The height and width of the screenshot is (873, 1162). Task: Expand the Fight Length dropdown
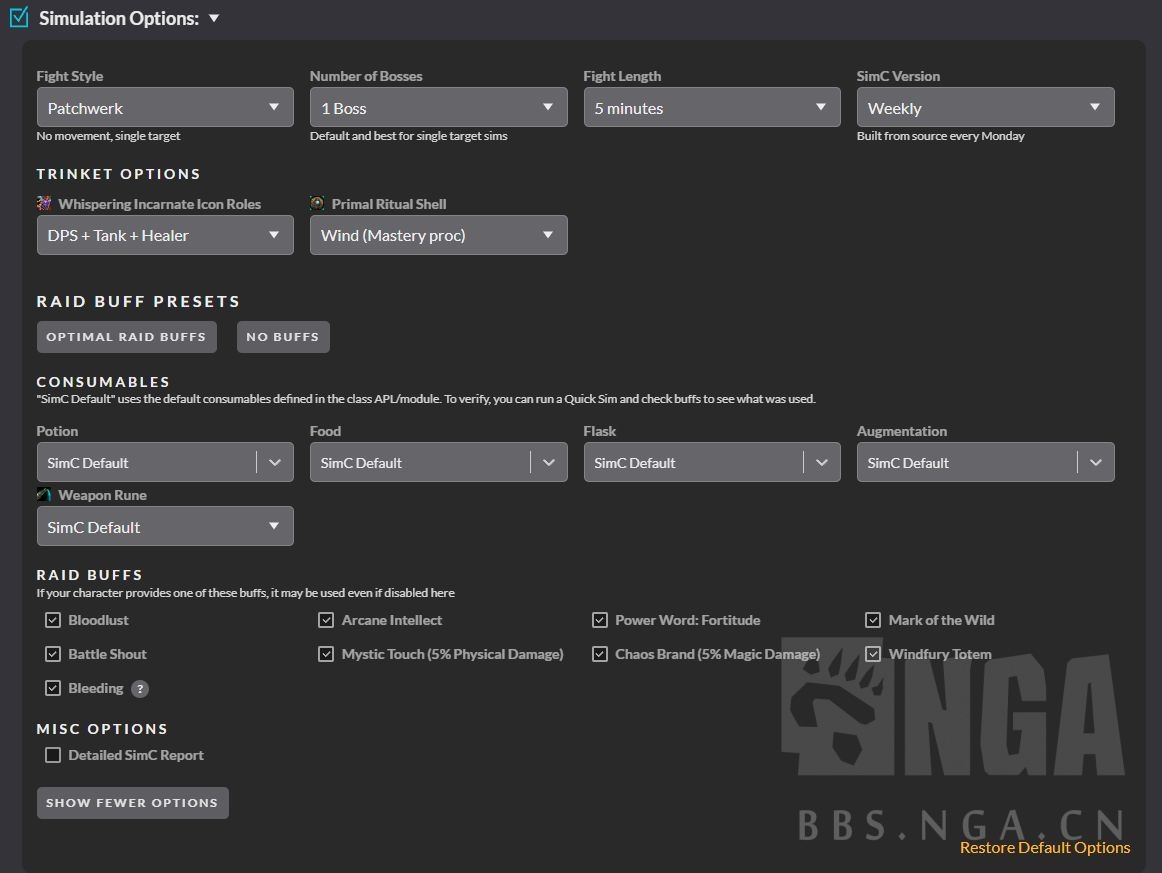[711, 108]
